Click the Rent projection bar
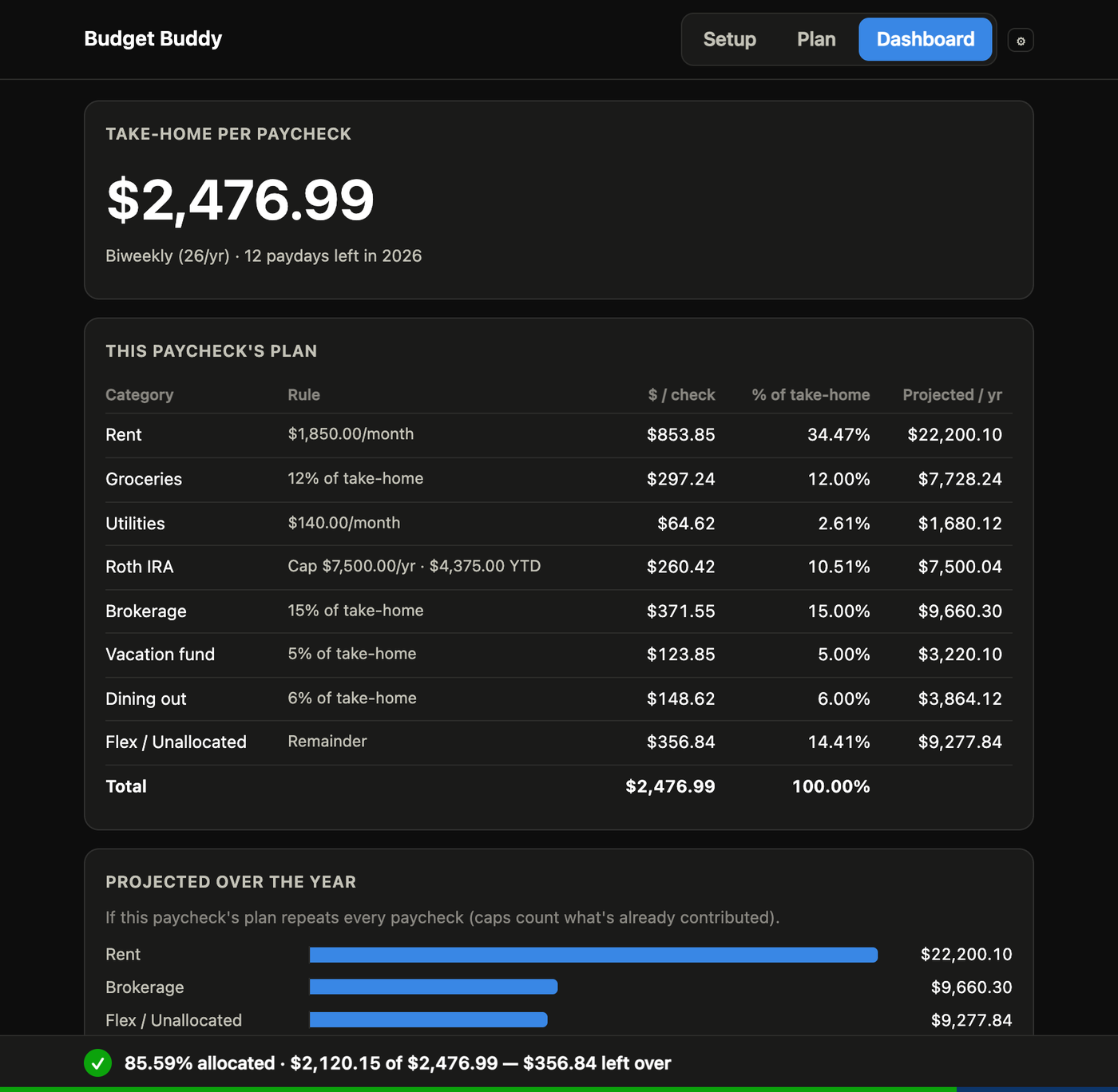1118x1092 pixels. (593, 955)
